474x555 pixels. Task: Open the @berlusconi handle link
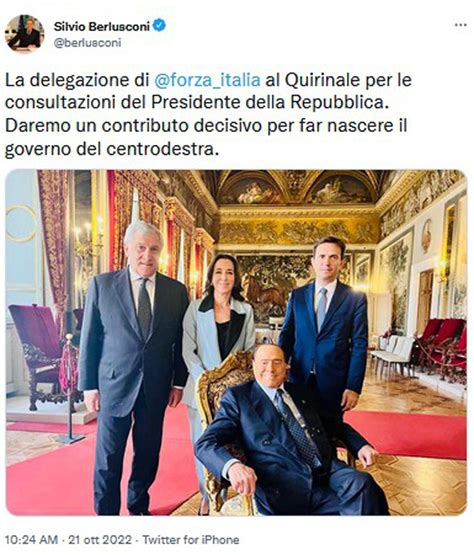click(87, 43)
